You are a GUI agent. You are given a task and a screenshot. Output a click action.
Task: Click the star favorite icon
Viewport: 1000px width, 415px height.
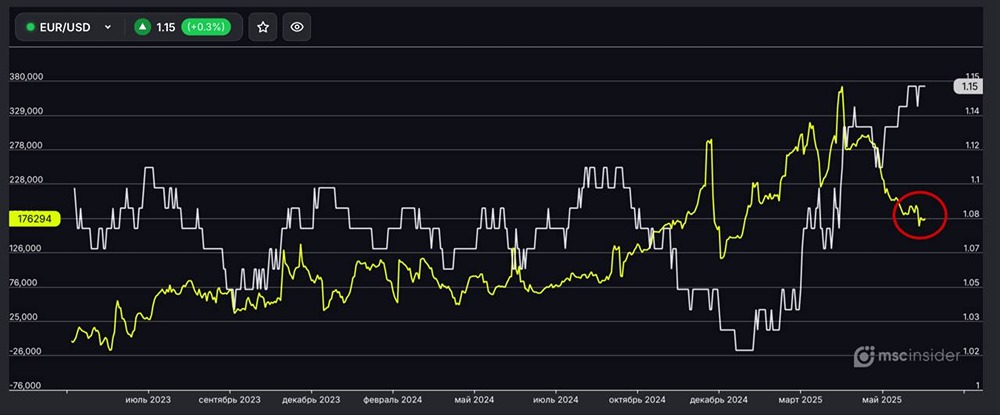[263, 27]
